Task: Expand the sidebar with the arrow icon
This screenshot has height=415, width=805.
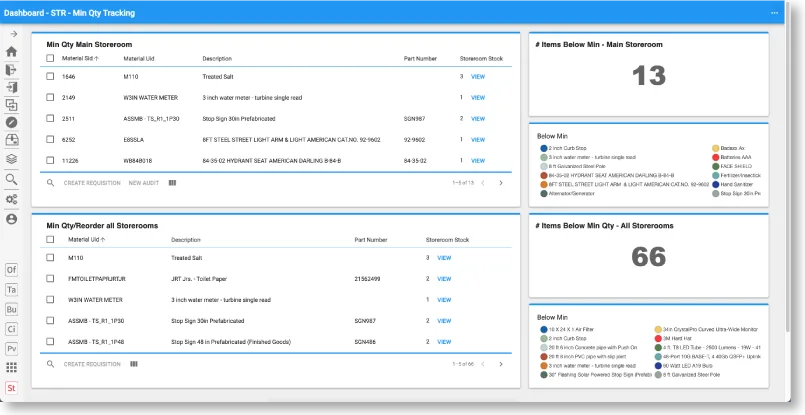Action: tap(13, 34)
